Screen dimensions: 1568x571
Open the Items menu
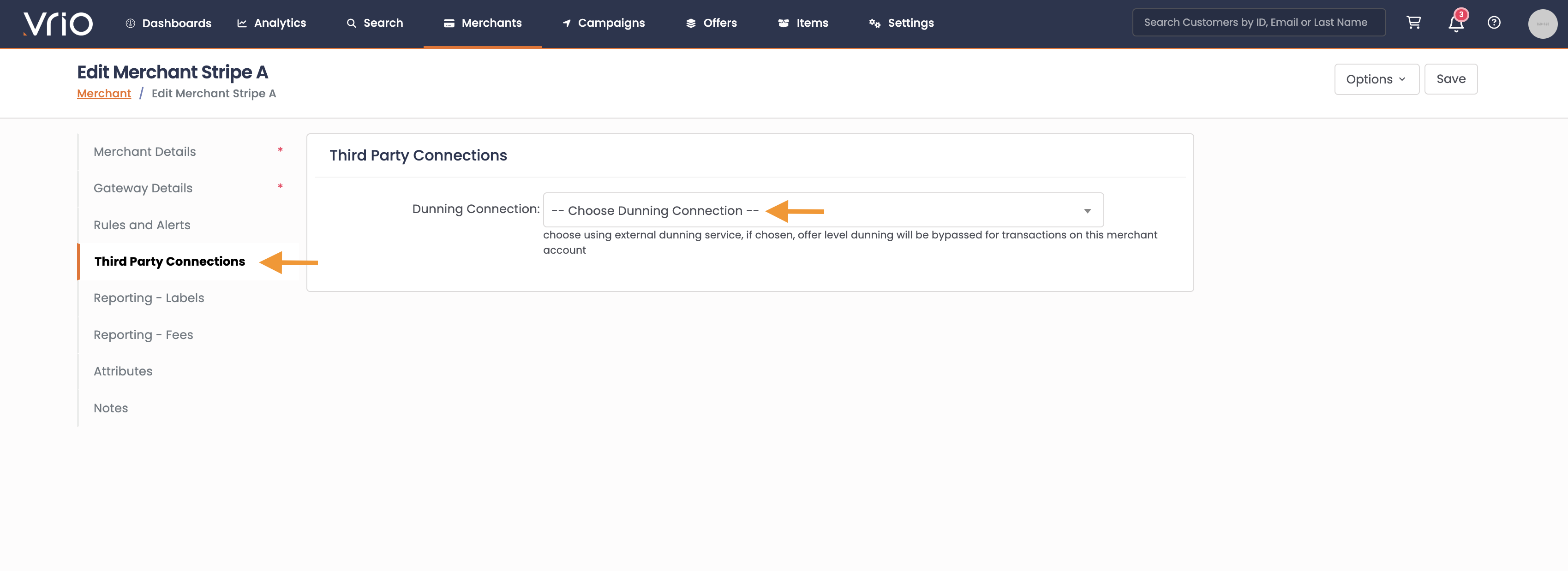(803, 23)
